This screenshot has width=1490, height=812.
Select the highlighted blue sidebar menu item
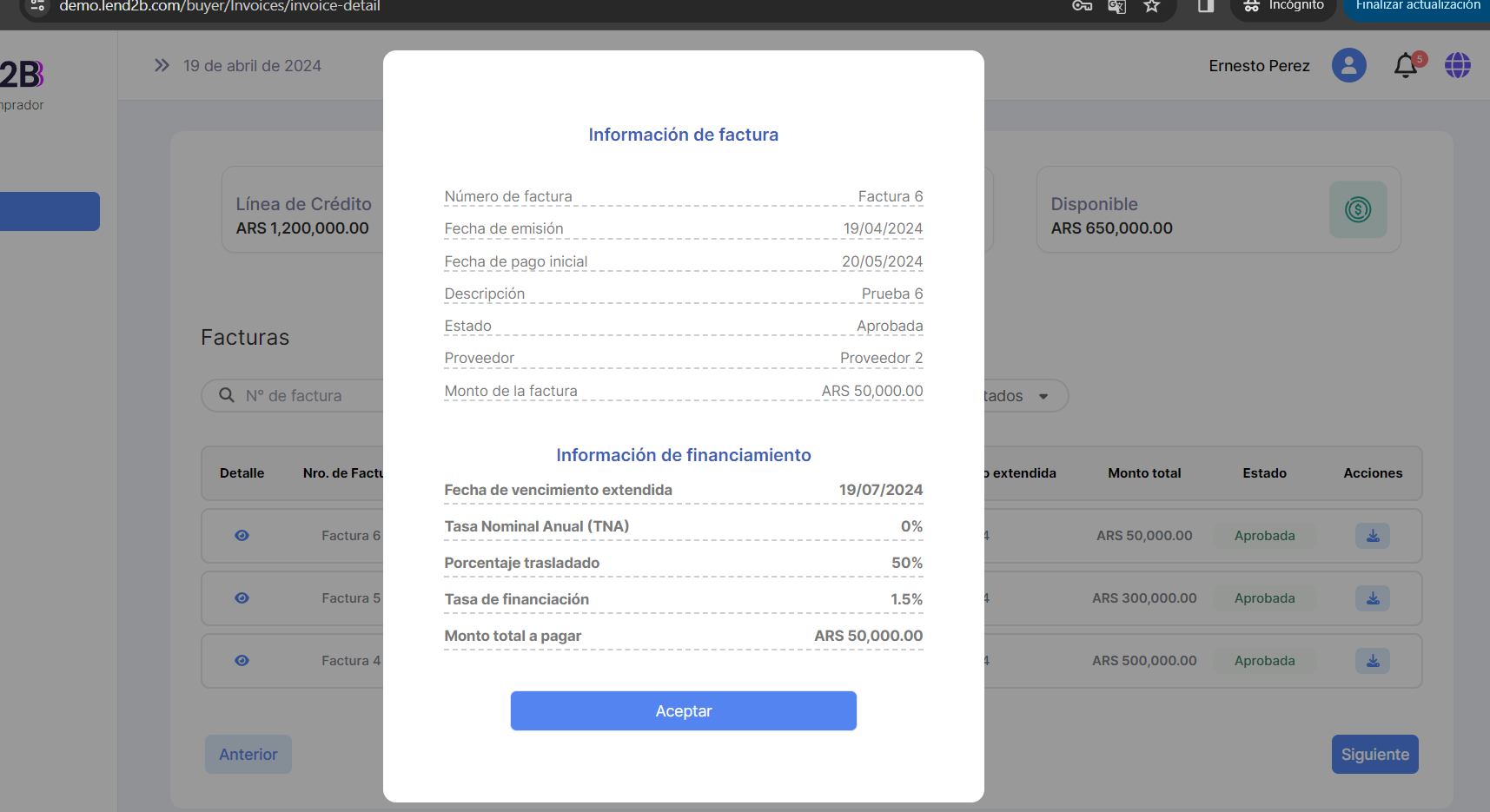(49, 211)
